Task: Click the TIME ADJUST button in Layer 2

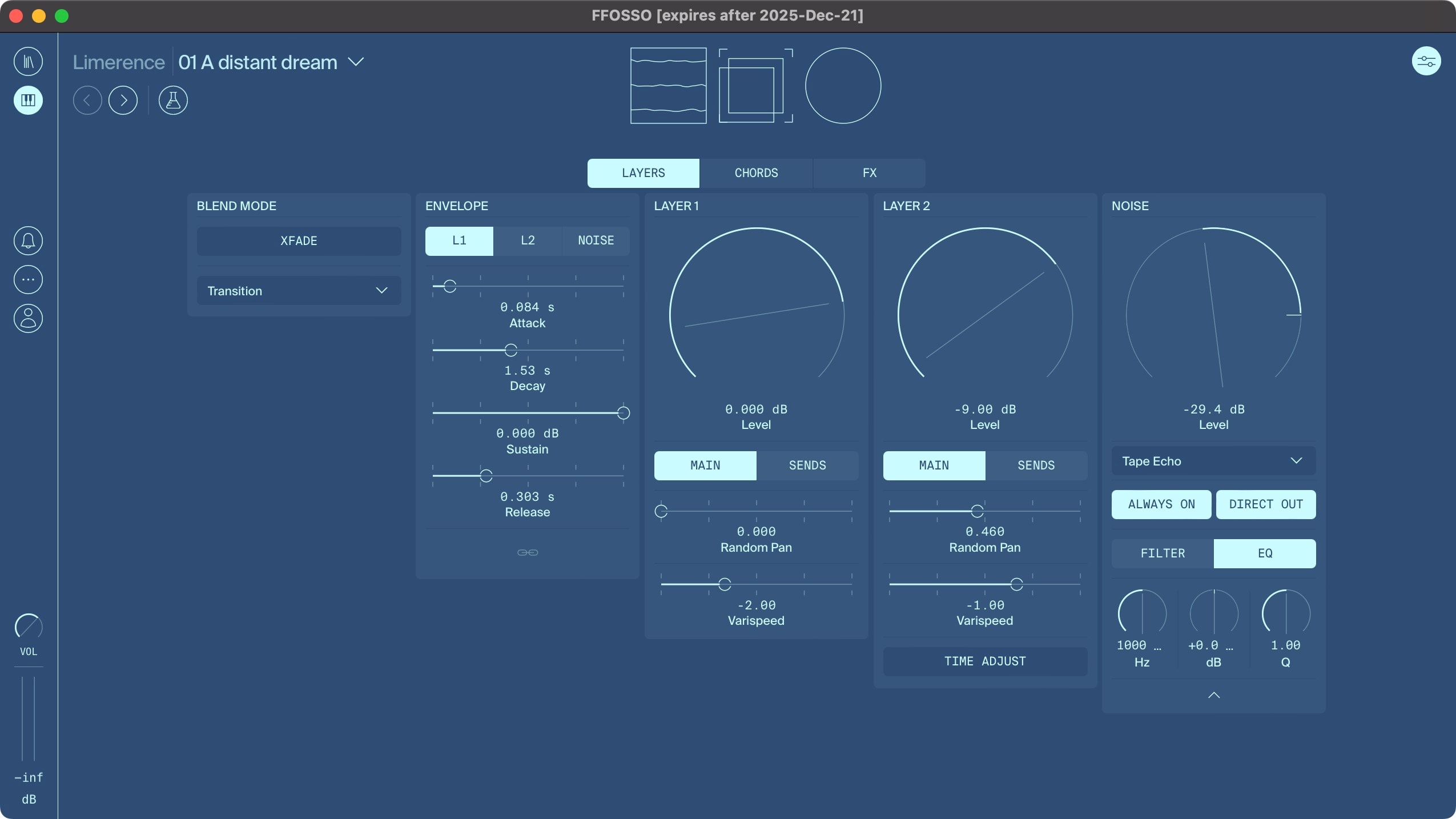Action: point(984,661)
